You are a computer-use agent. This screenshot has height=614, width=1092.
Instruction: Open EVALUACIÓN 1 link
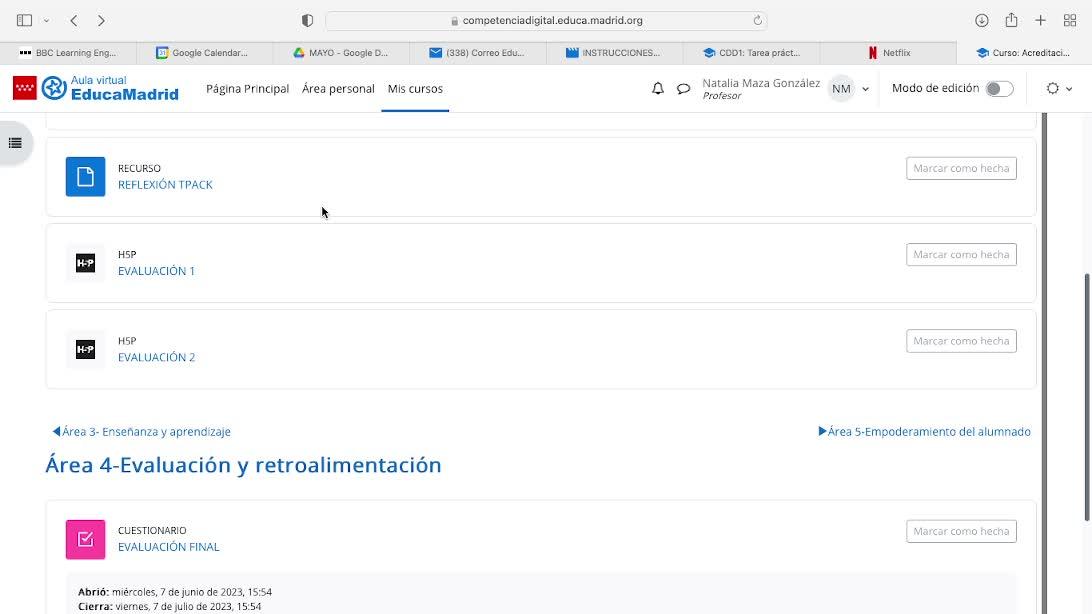[x=156, y=271]
